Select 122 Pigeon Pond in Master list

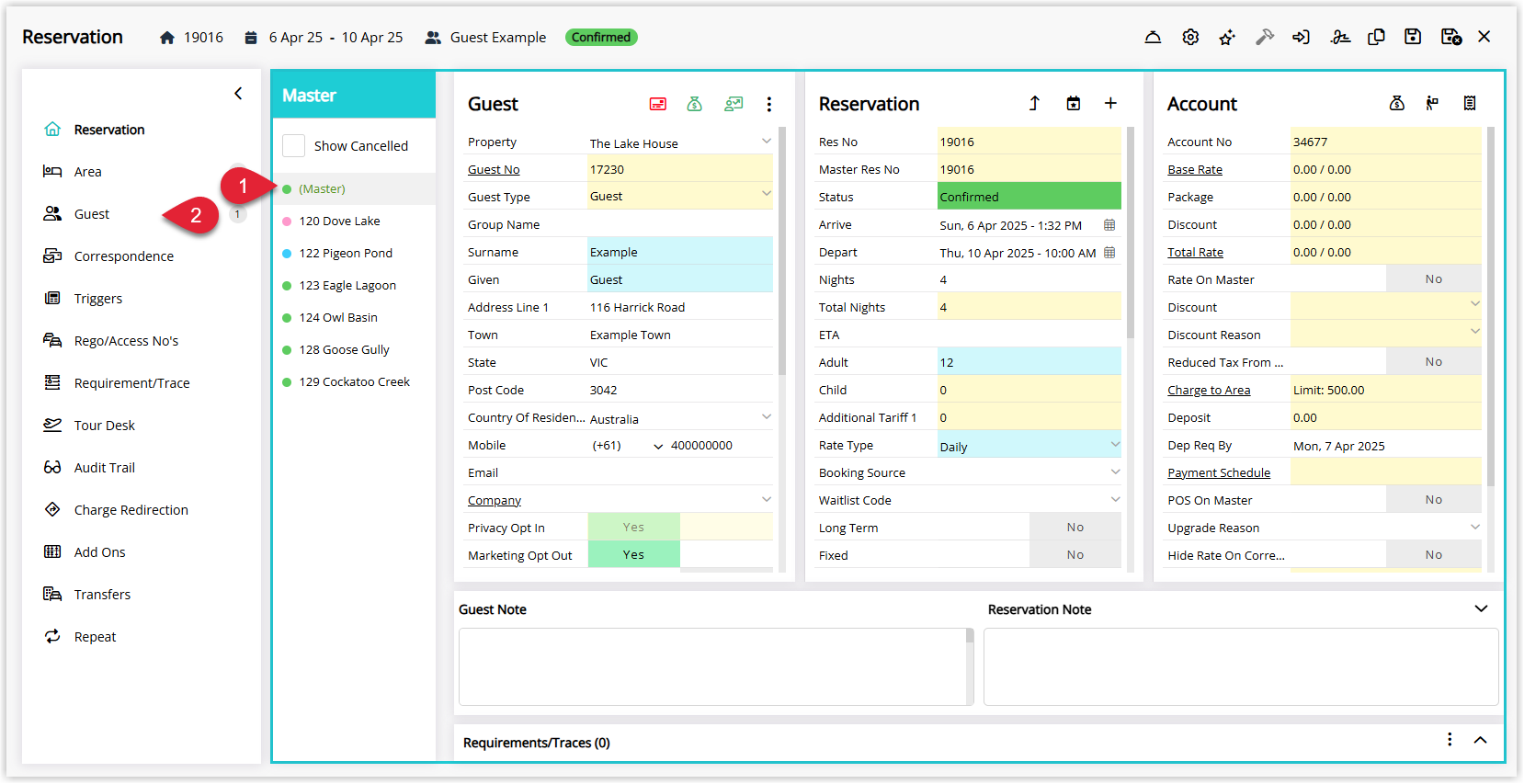coord(346,253)
